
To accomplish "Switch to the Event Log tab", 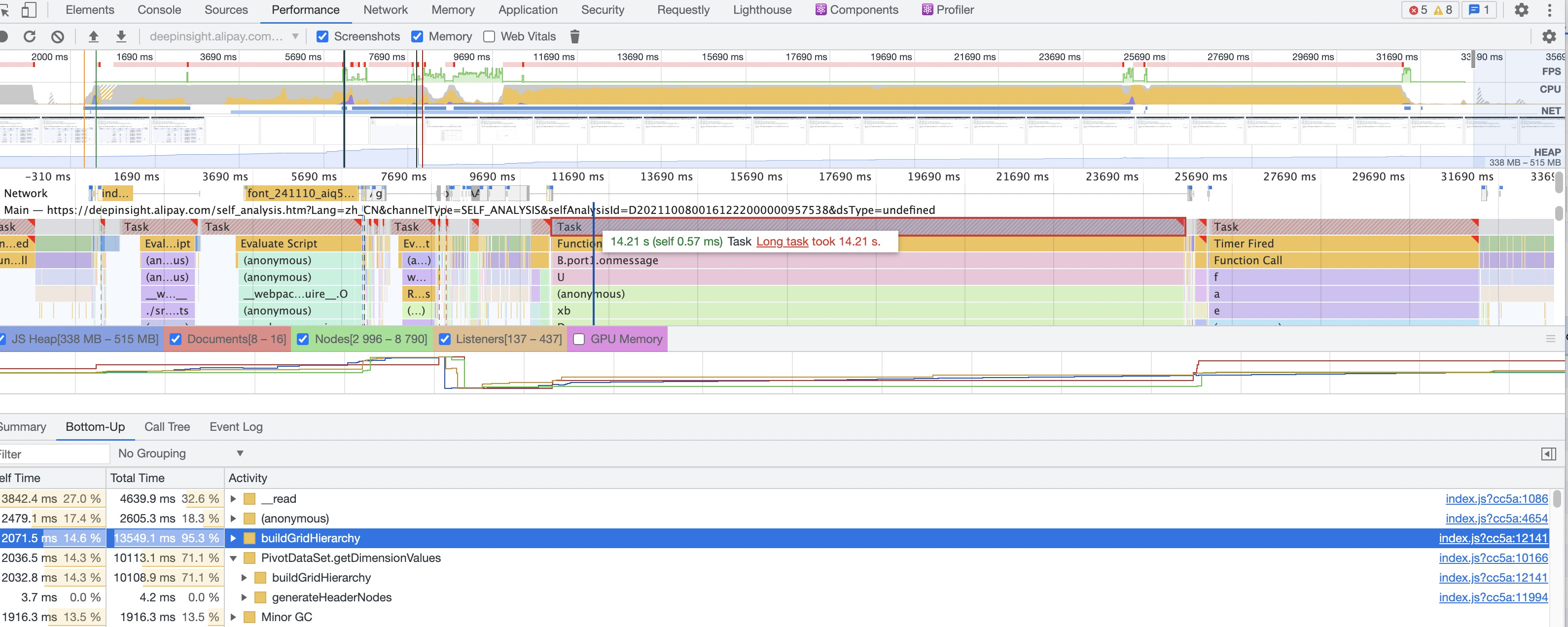I will coord(236,427).
